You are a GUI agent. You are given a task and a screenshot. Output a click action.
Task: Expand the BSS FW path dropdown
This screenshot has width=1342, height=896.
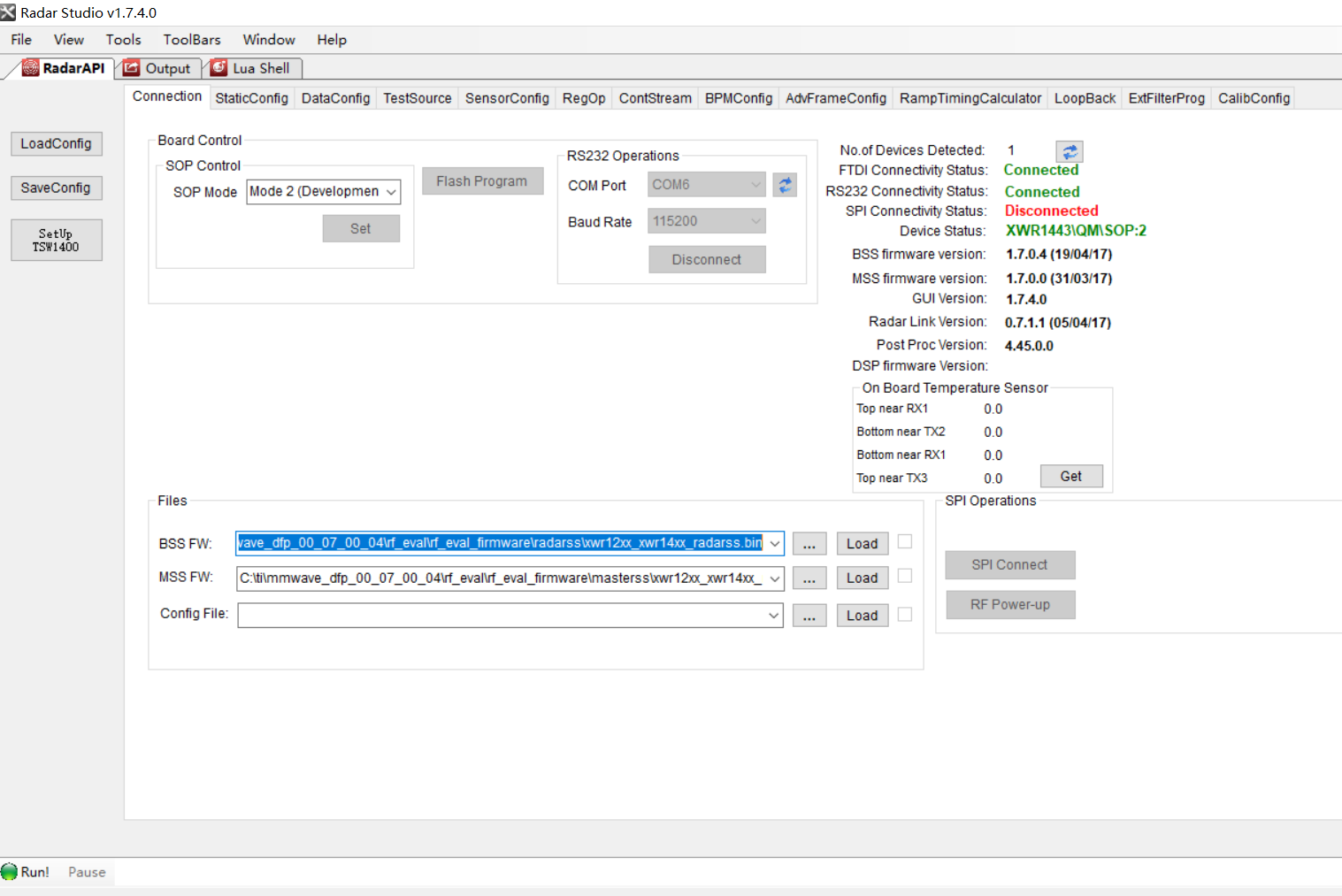(774, 543)
